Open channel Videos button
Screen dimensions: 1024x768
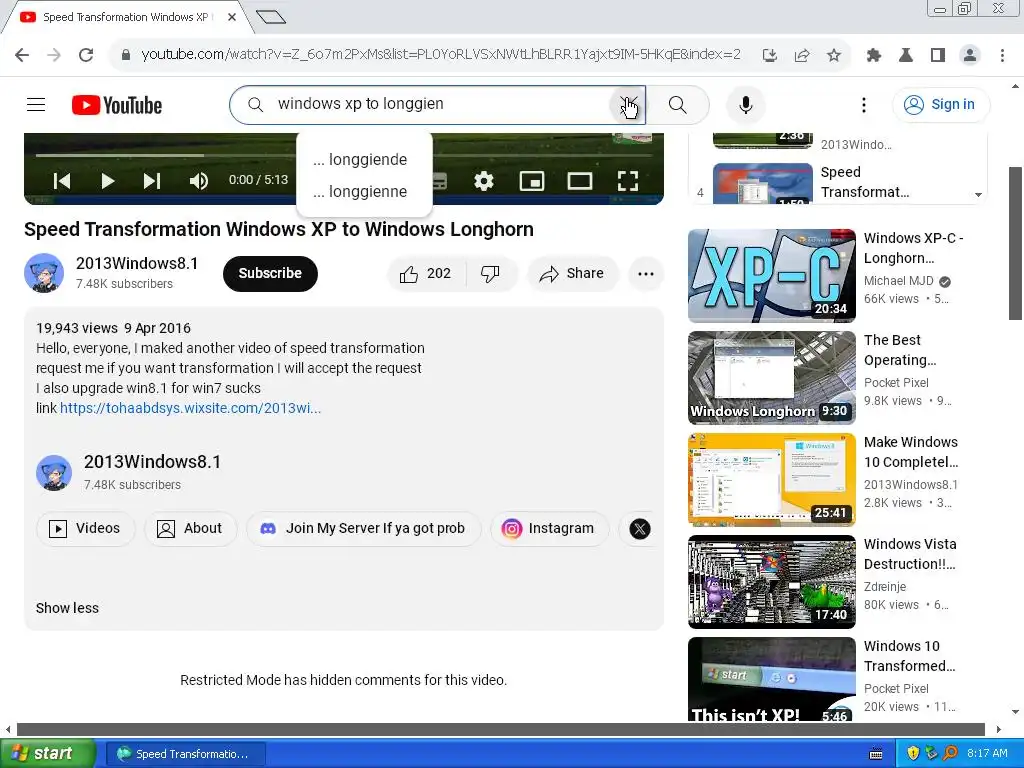point(86,528)
